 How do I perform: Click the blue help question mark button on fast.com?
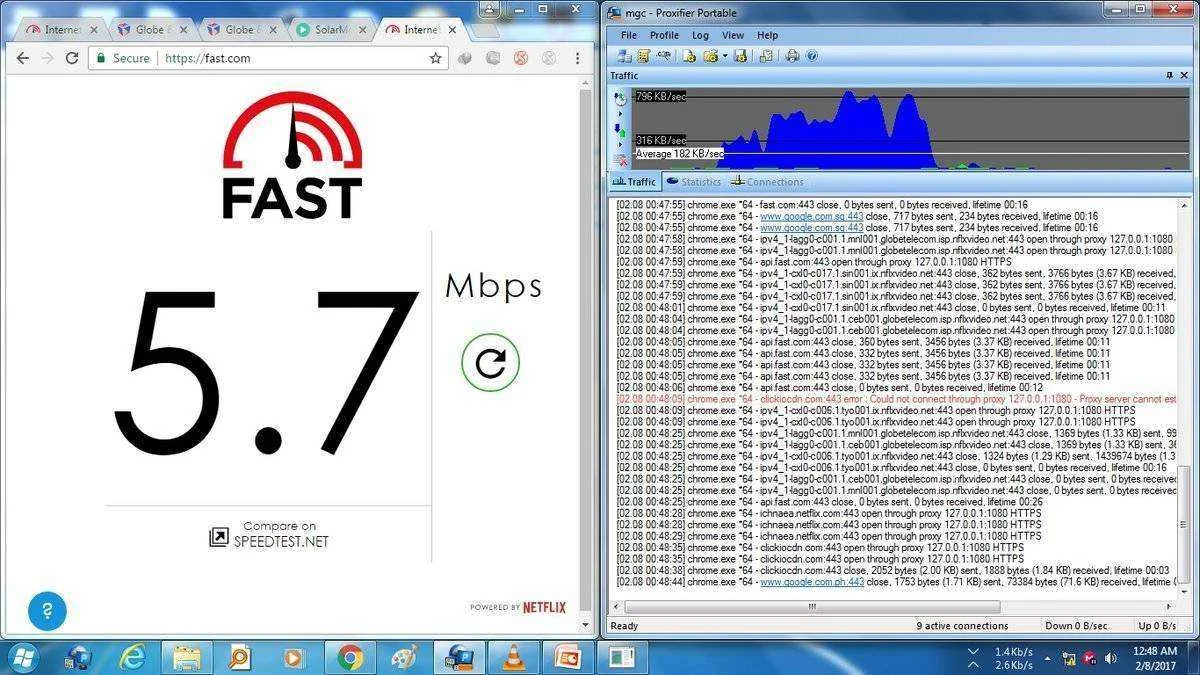[x=47, y=610]
